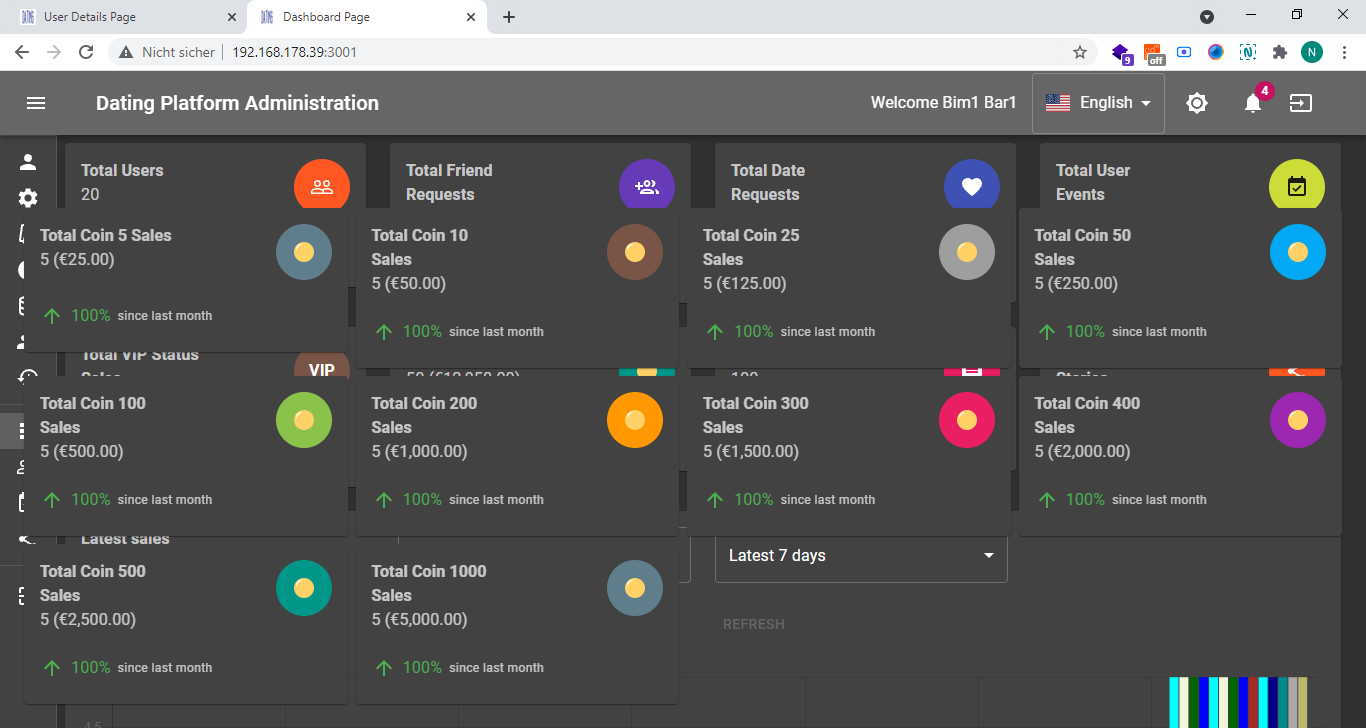Viewport: 1366px width, 728px height.
Task: Click the Total Friend Requests purple icon
Action: pyautogui.click(x=647, y=186)
